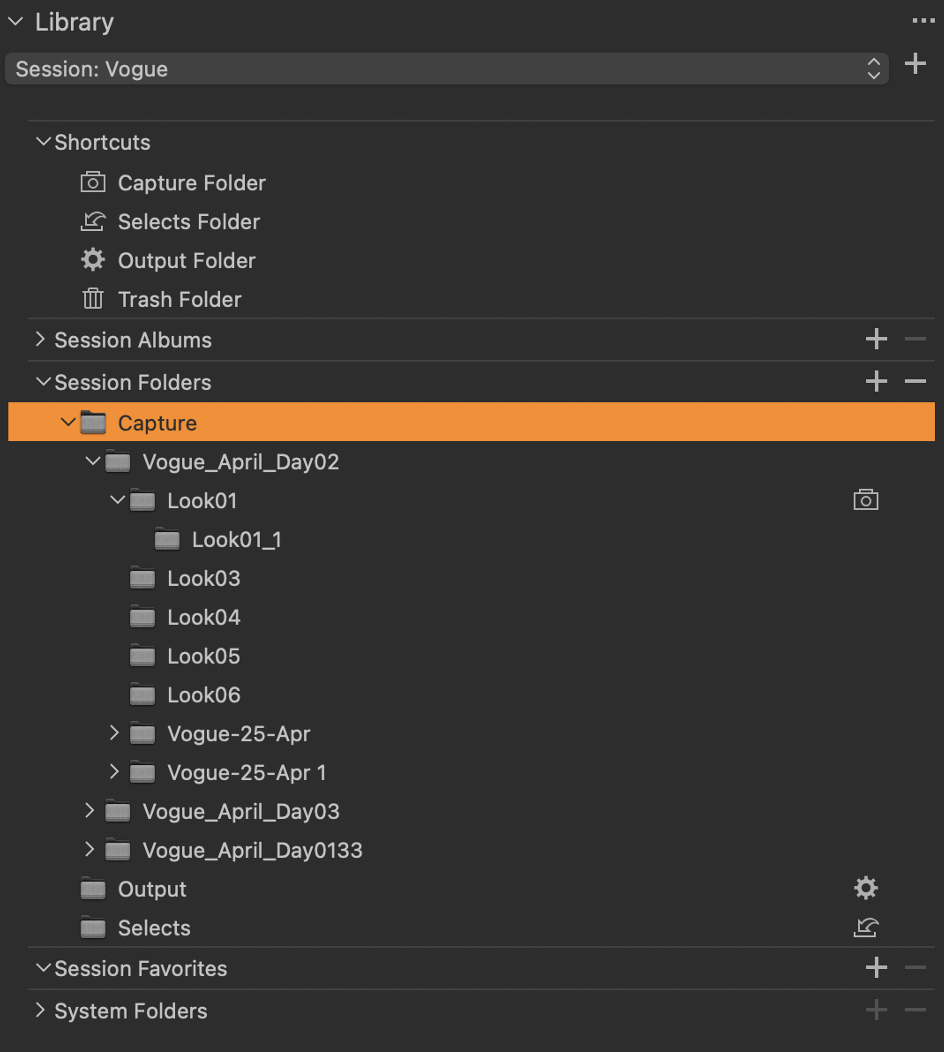Image resolution: width=944 pixels, height=1052 pixels.
Task: Collapse the Vogue_April_Day02 folder
Action: 93,461
